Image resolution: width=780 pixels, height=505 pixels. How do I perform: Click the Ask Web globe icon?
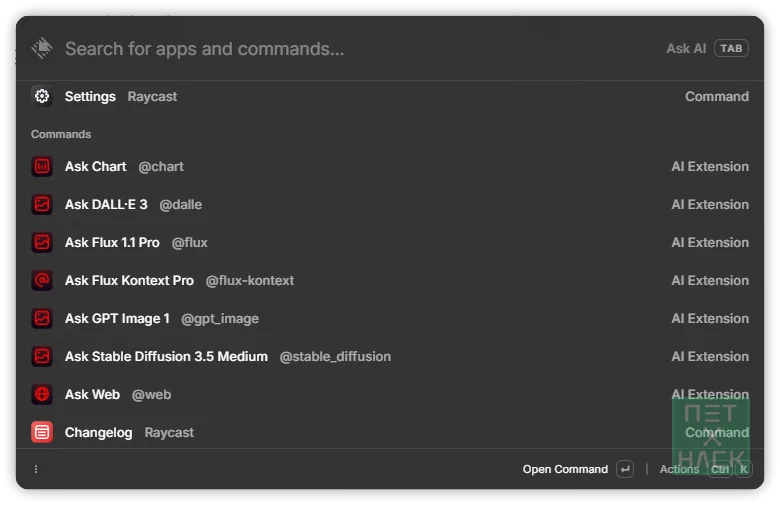[x=42, y=394]
